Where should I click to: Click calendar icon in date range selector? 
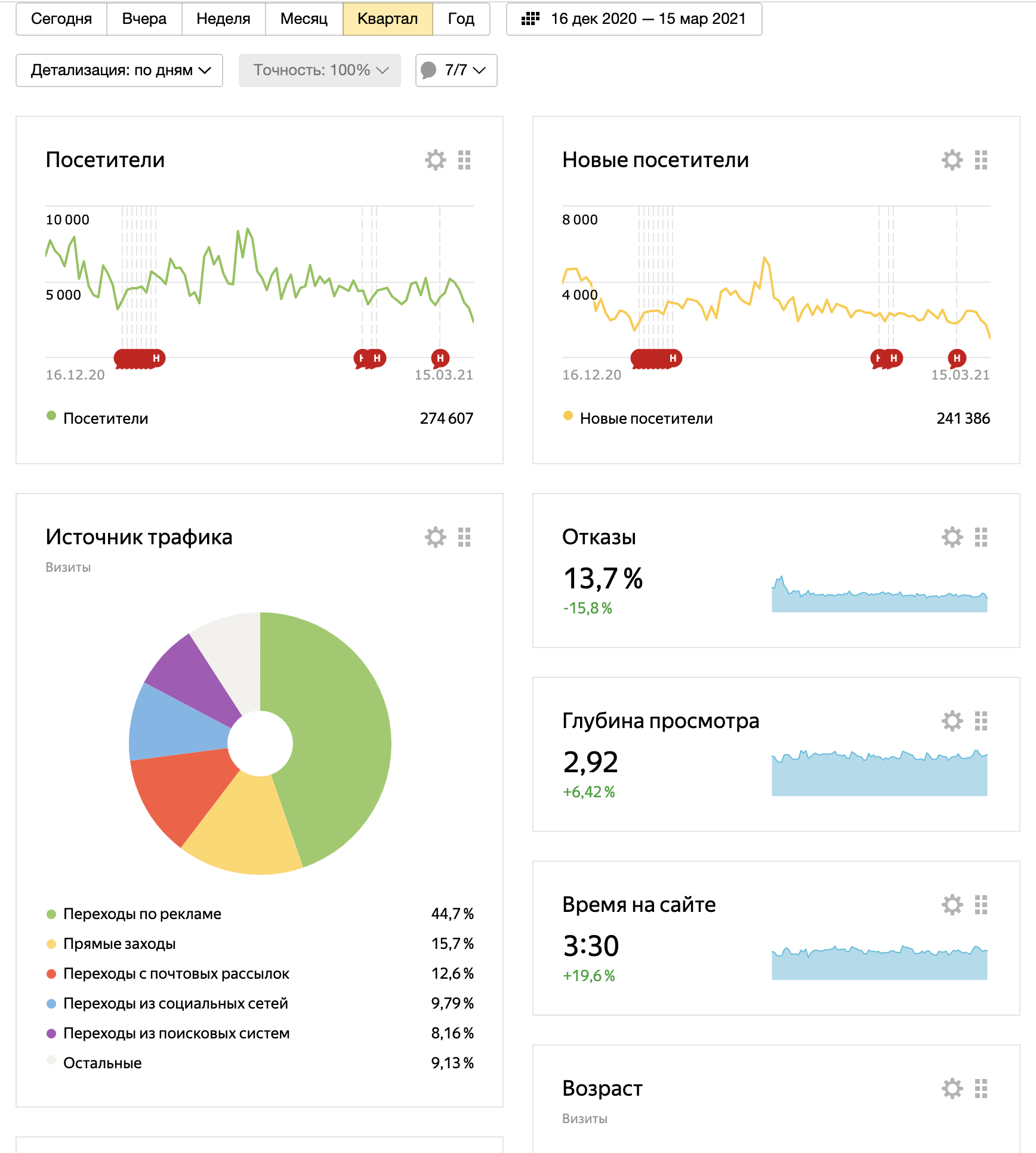click(531, 19)
